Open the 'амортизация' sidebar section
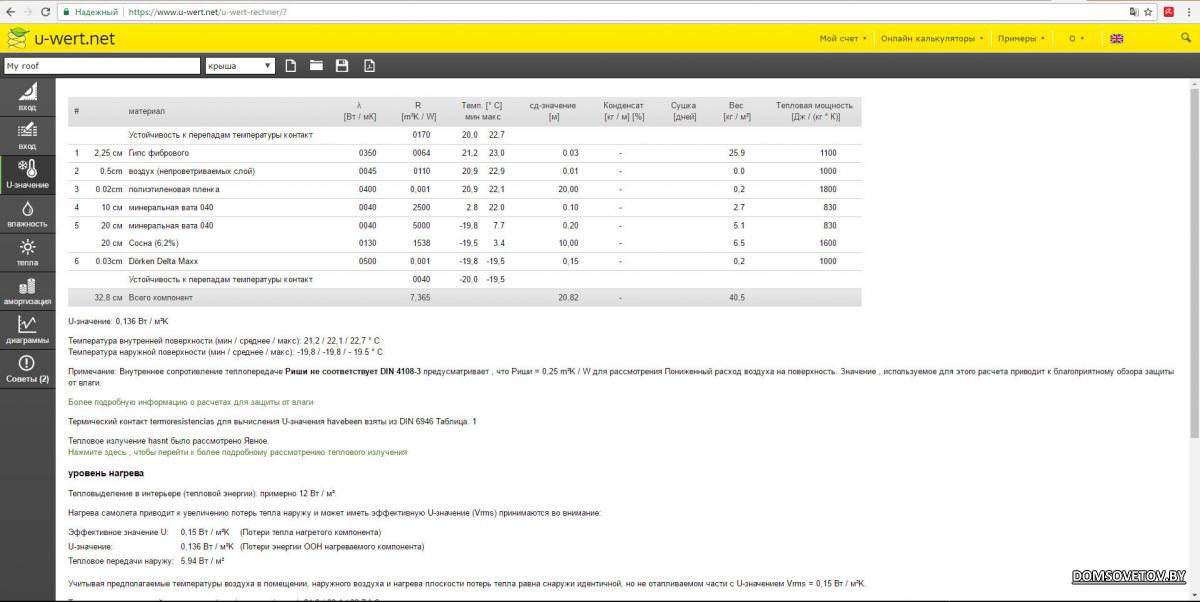Image resolution: width=1200 pixels, height=602 pixels. click(x=27, y=291)
